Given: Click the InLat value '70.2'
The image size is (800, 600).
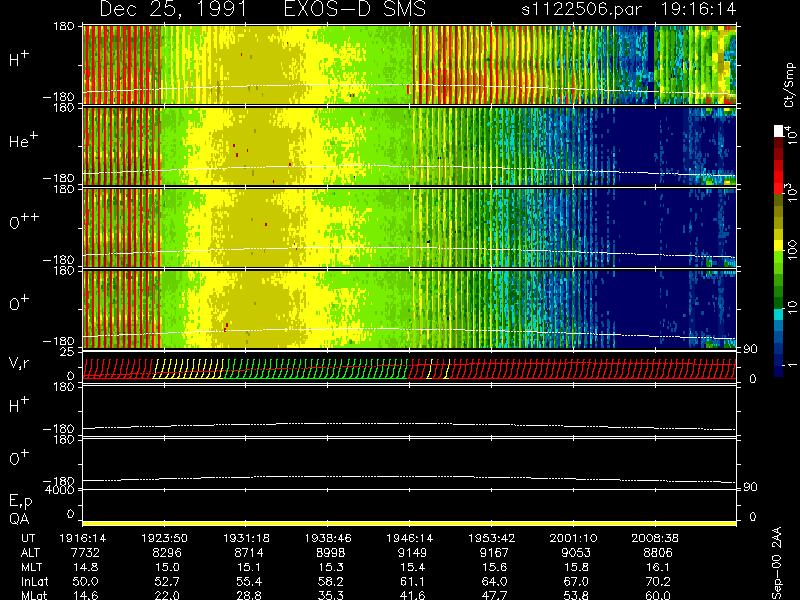Looking at the screenshot, I should (x=657, y=581).
